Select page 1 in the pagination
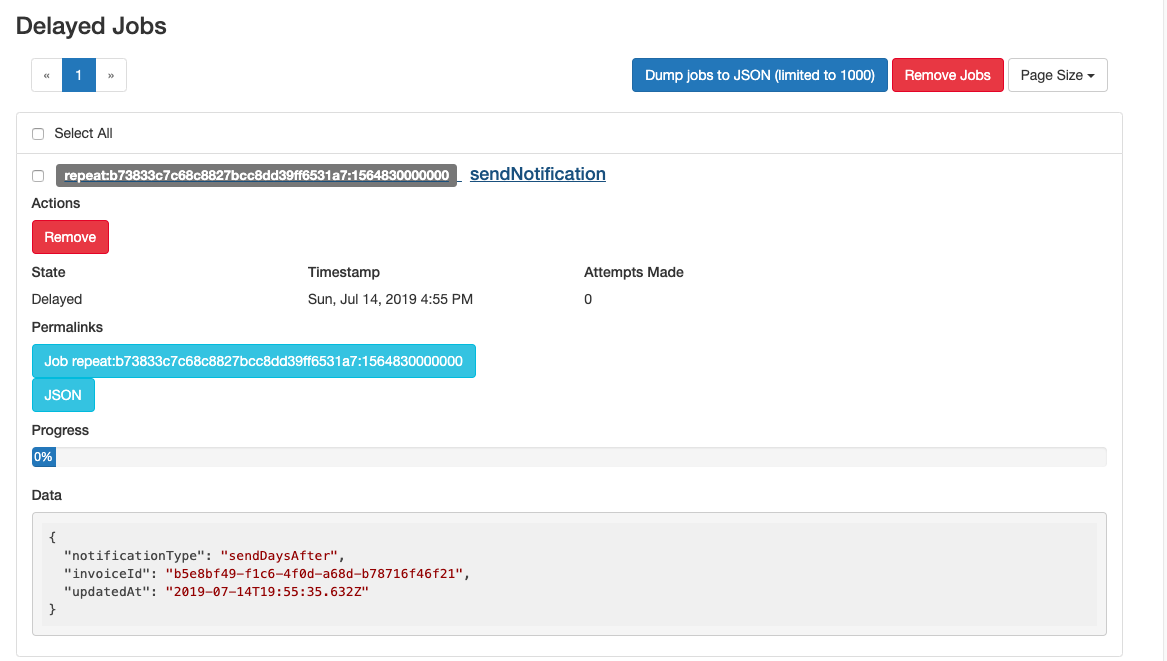Viewport: 1167px width, 661px height. pos(78,75)
